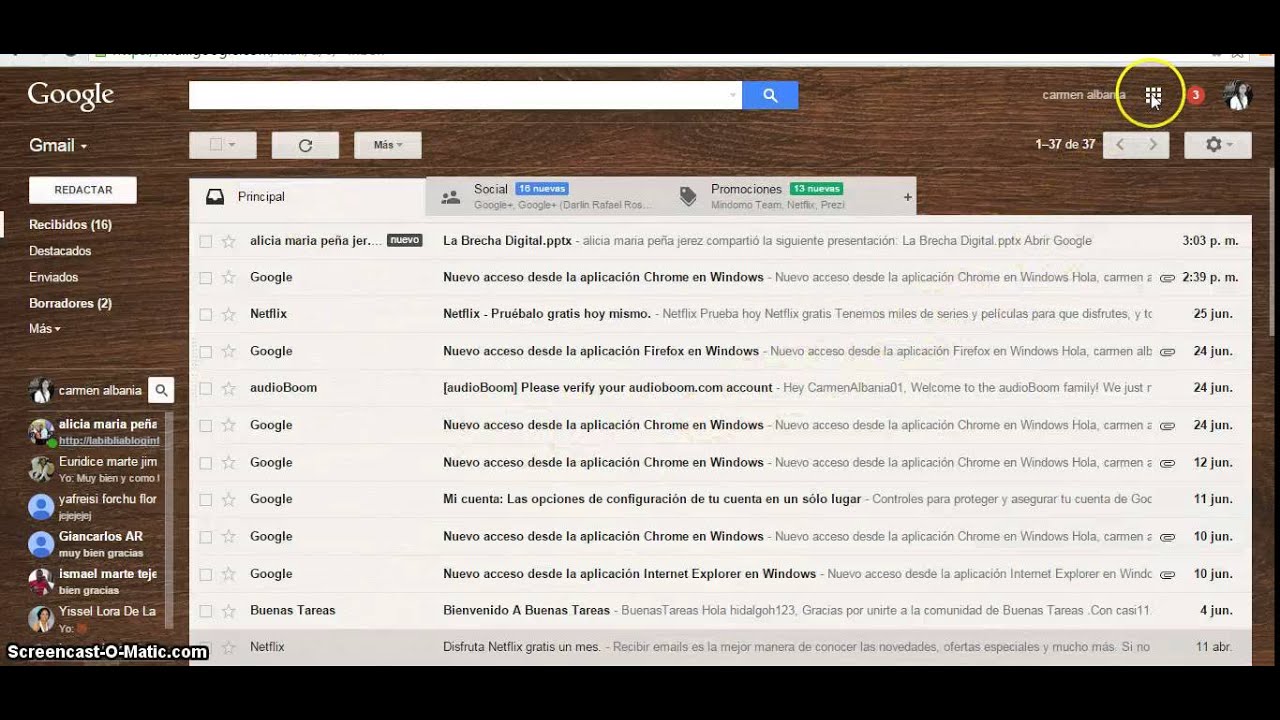Tick the select-all checkbox in toolbar
The width and height of the screenshot is (1280, 720).
click(215, 145)
